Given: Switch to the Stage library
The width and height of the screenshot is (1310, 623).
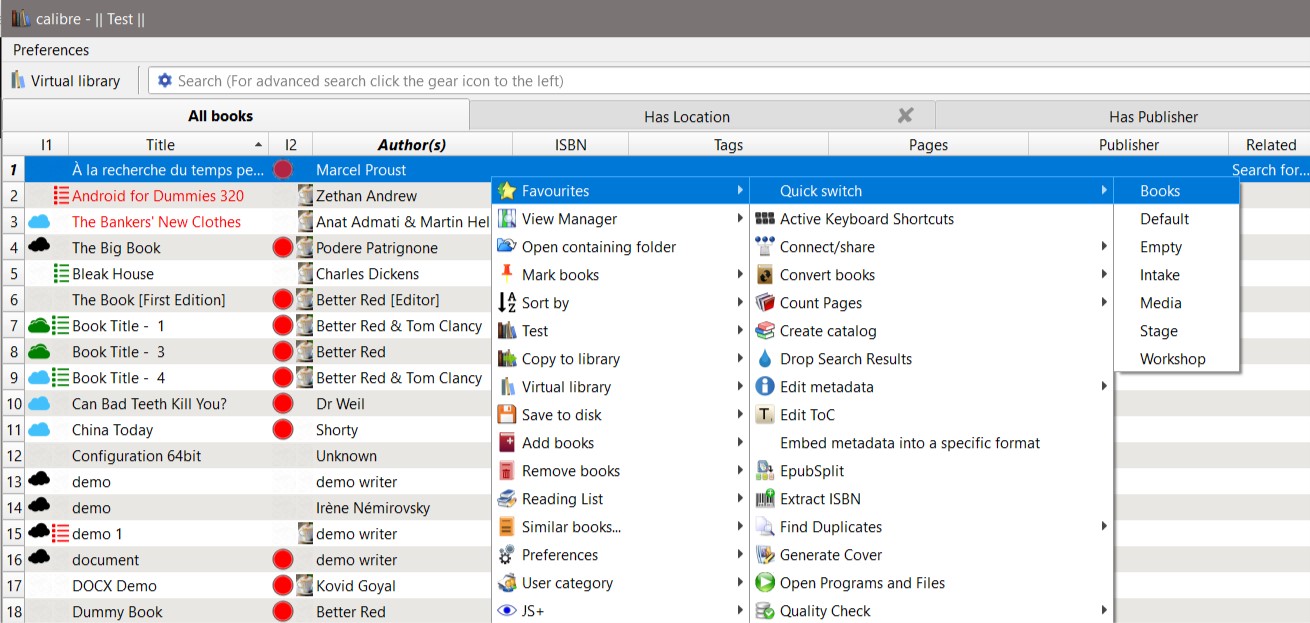Looking at the screenshot, I should coord(1176,331).
